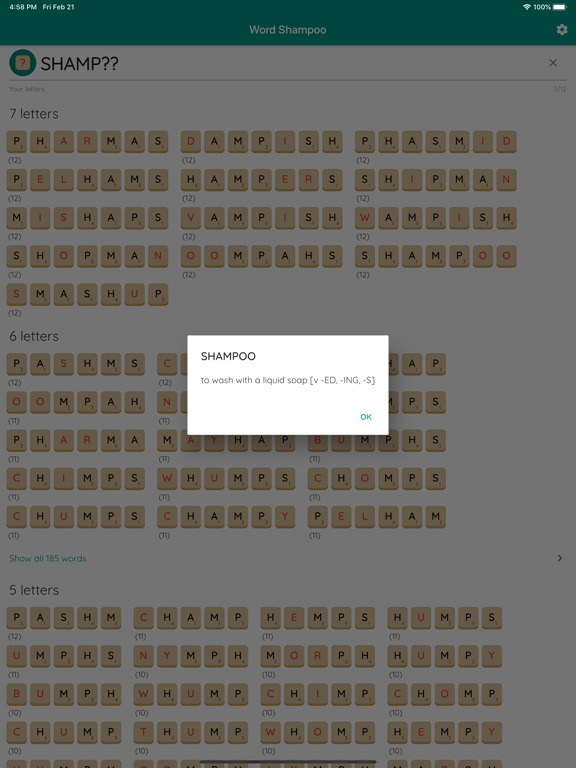Select the six-letter word PELHAM
Image resolution: width=576 pixels, height=768 pixels.
coord(377,517)
